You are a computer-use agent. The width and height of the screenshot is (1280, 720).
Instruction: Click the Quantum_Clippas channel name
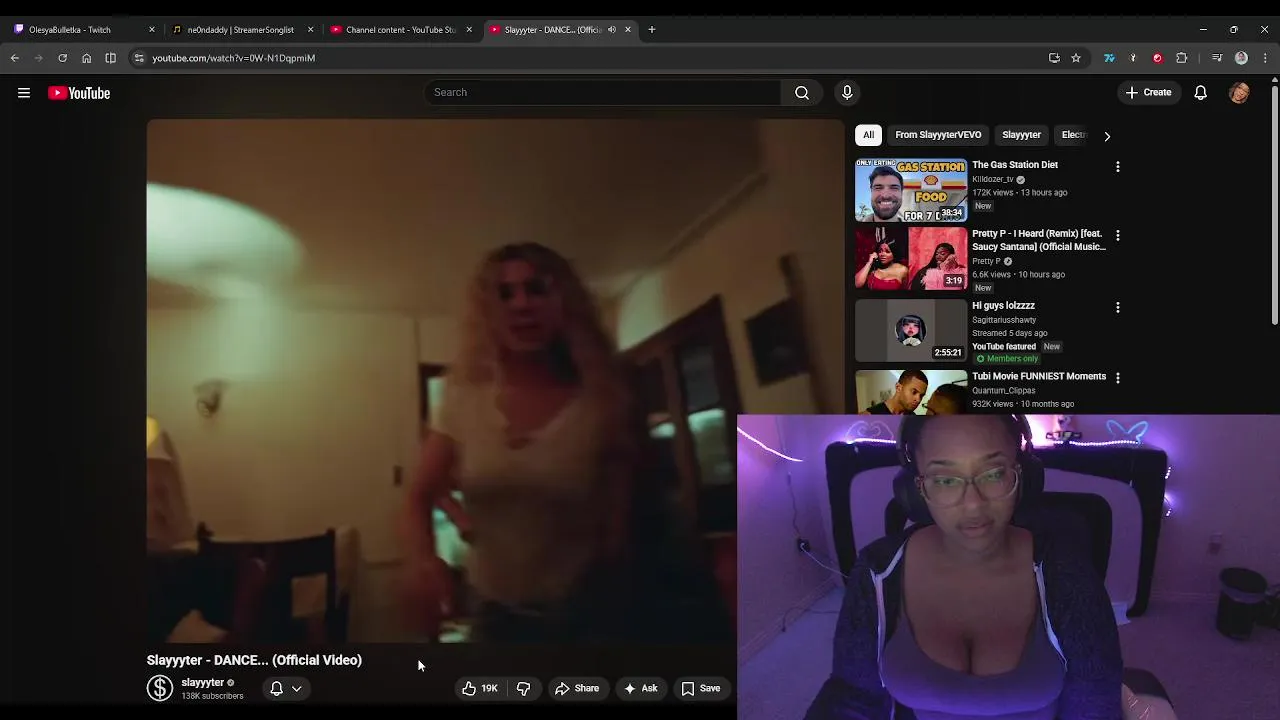[x=1004, y=391]
